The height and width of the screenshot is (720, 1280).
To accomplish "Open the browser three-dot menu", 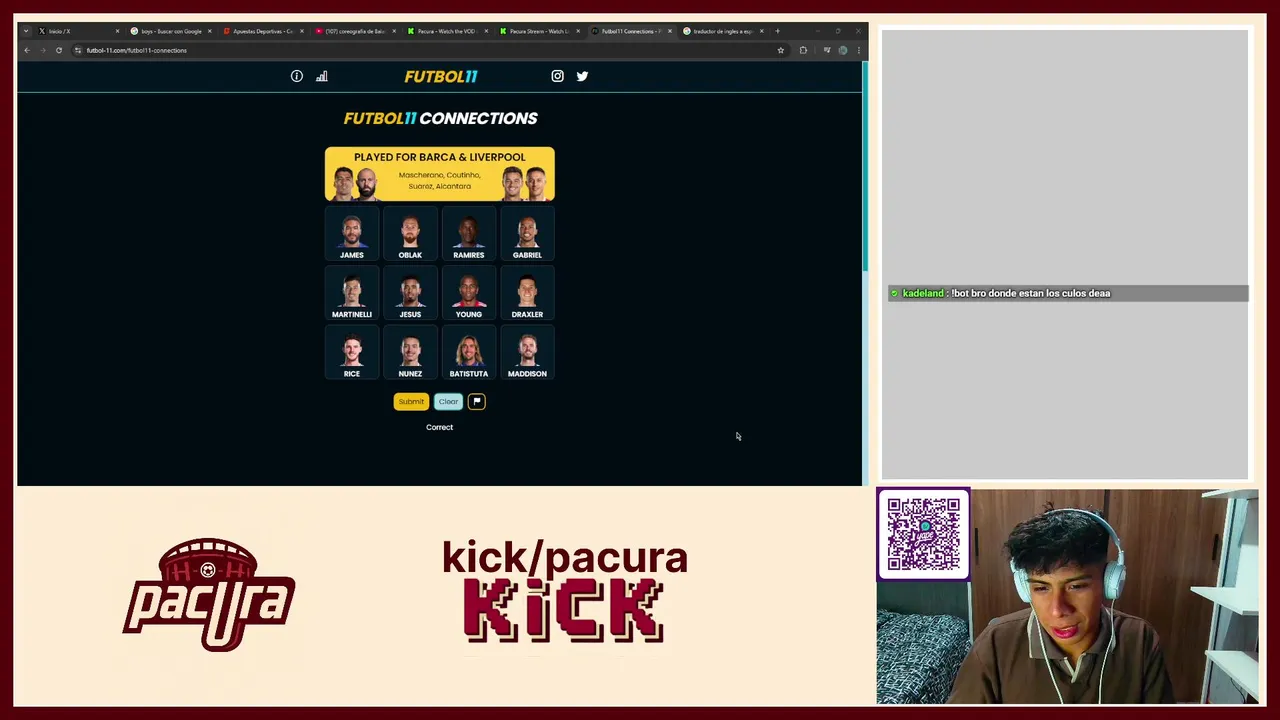I will pos(858,50).
